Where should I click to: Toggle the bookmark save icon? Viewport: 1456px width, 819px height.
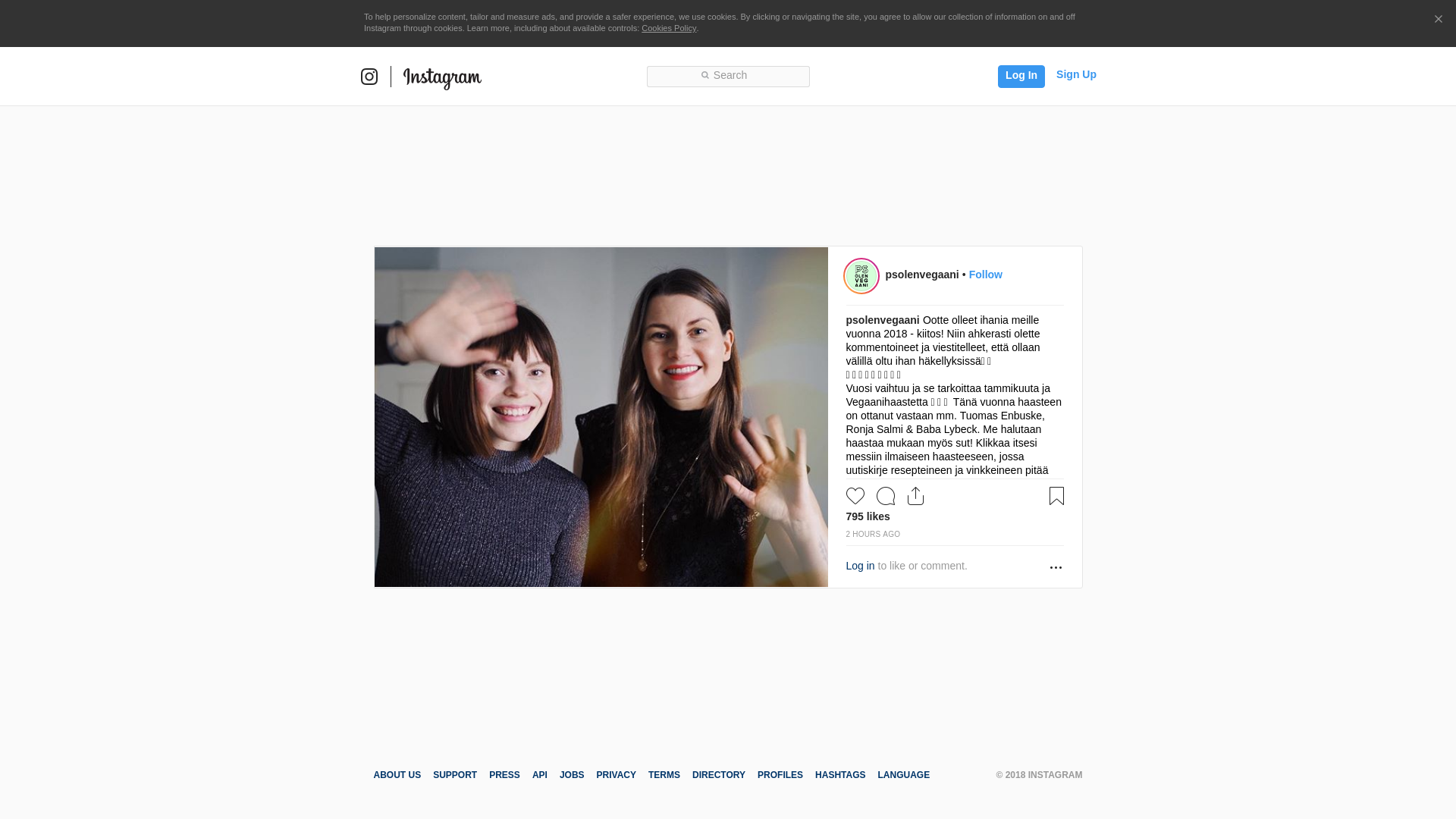(x=1056, y=496)
